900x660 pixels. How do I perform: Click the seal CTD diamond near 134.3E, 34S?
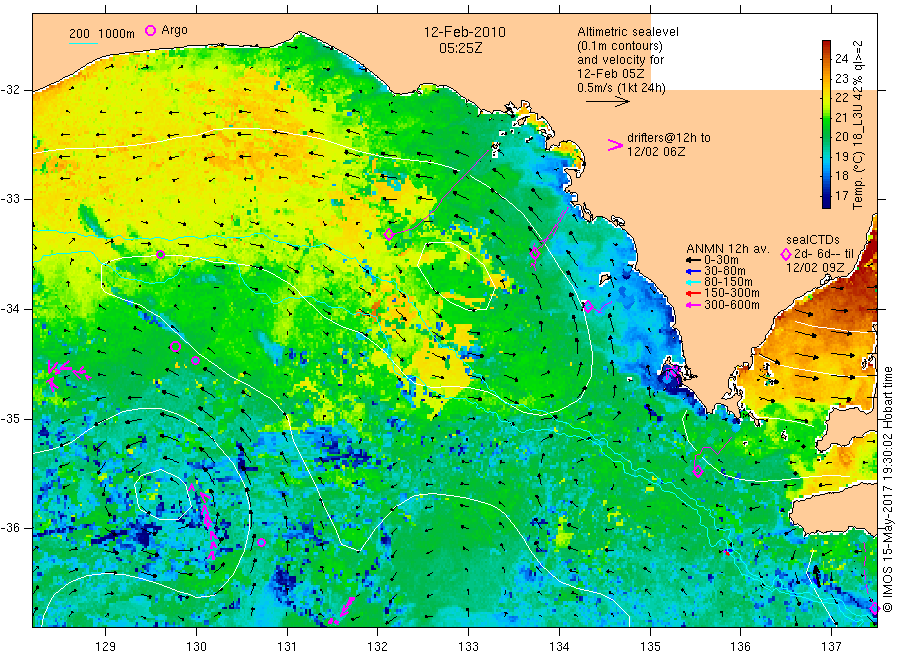pyautogui.click(x=588, y=306)
